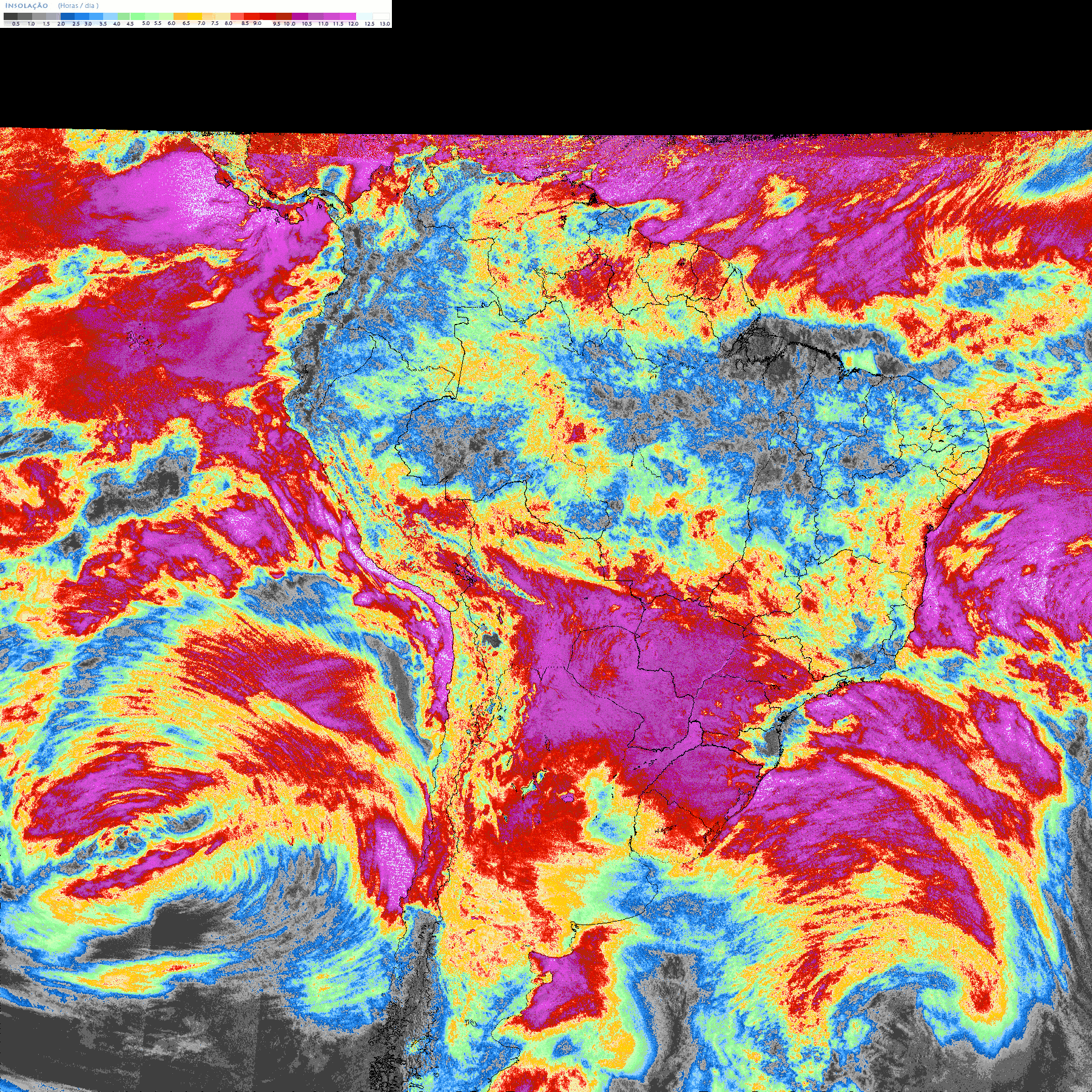Click the (Horas / dia) unit label

78,5
